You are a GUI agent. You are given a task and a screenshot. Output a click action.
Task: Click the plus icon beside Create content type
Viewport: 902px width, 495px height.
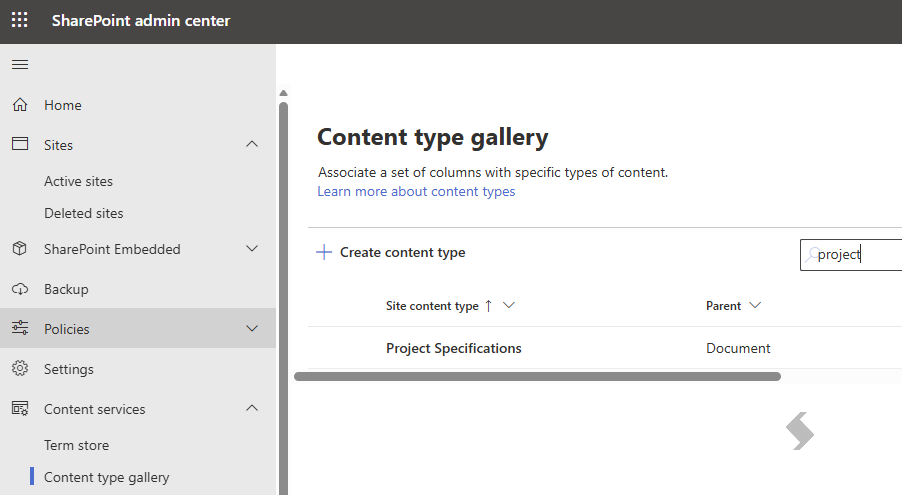(324, 252)
